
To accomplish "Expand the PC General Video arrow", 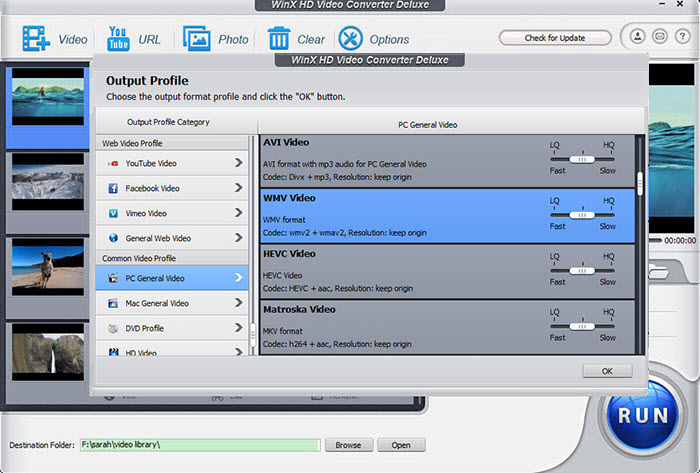I will [x=238, y=278].
